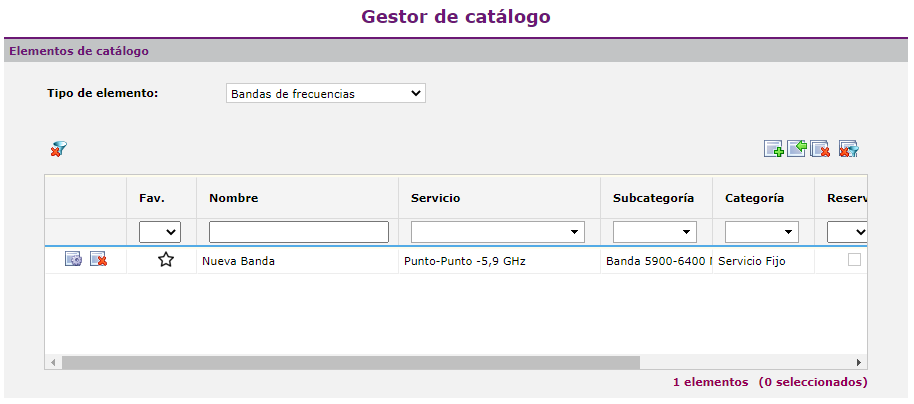Open the Servicio filter dropdown
Screen dimensions: 914x404
tap(498, 232)
